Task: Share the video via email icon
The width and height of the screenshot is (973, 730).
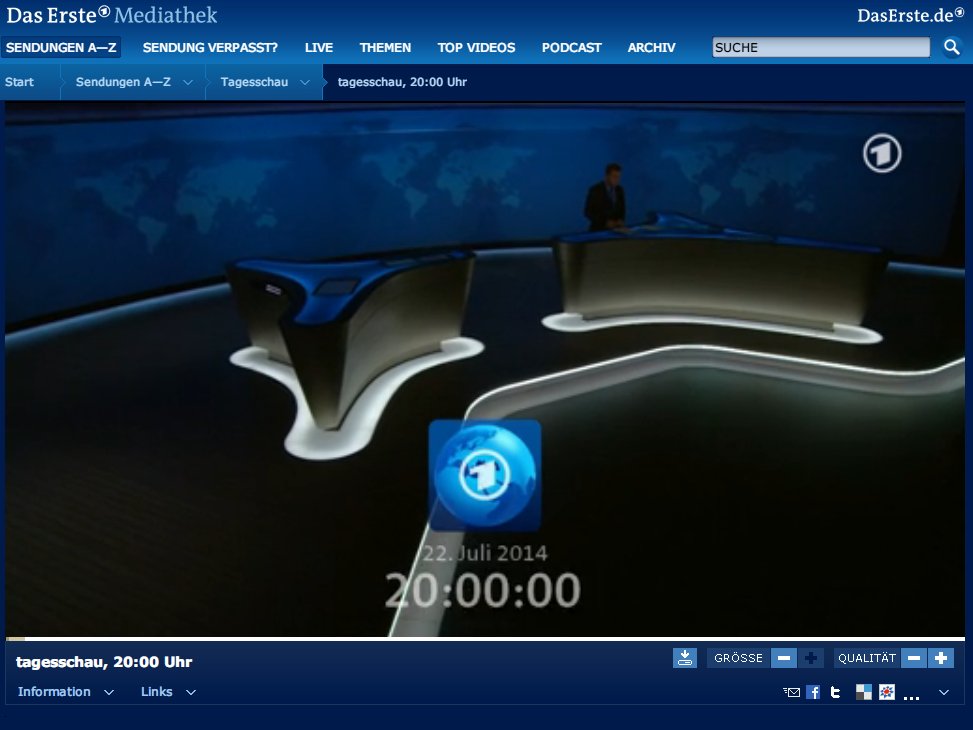Action: (791, 692)
